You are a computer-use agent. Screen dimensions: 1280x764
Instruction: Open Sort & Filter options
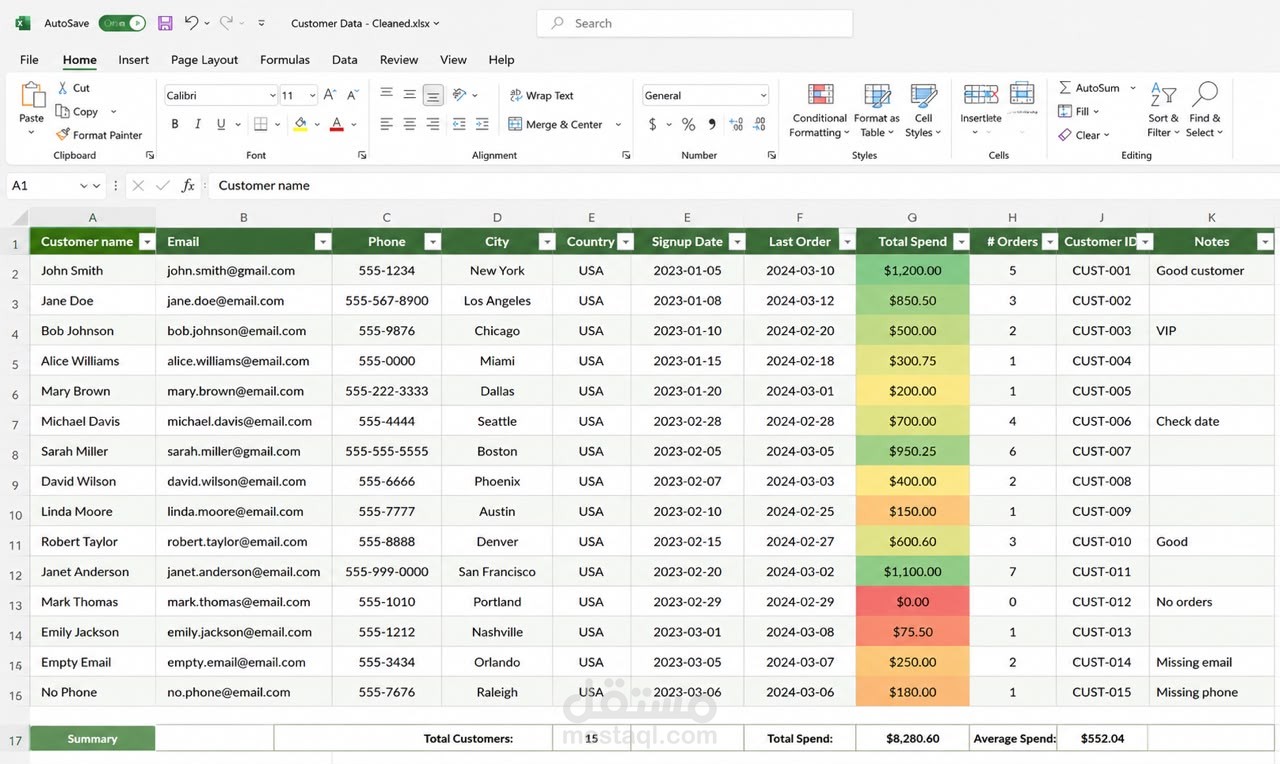[x=1163, y=110]
